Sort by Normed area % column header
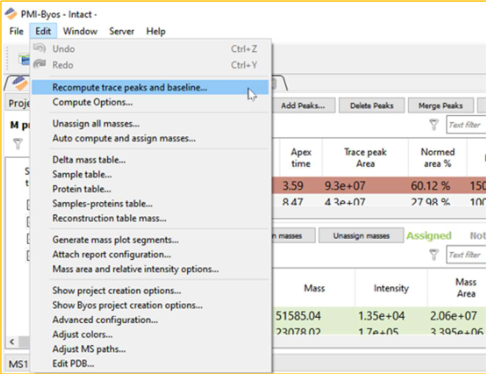This screenshot has height=374, width=486. tap(438, 158)
